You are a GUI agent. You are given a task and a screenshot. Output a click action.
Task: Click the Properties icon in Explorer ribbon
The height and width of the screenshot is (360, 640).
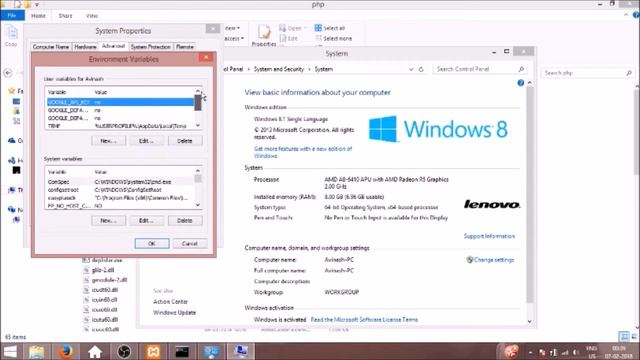point(264,36)
